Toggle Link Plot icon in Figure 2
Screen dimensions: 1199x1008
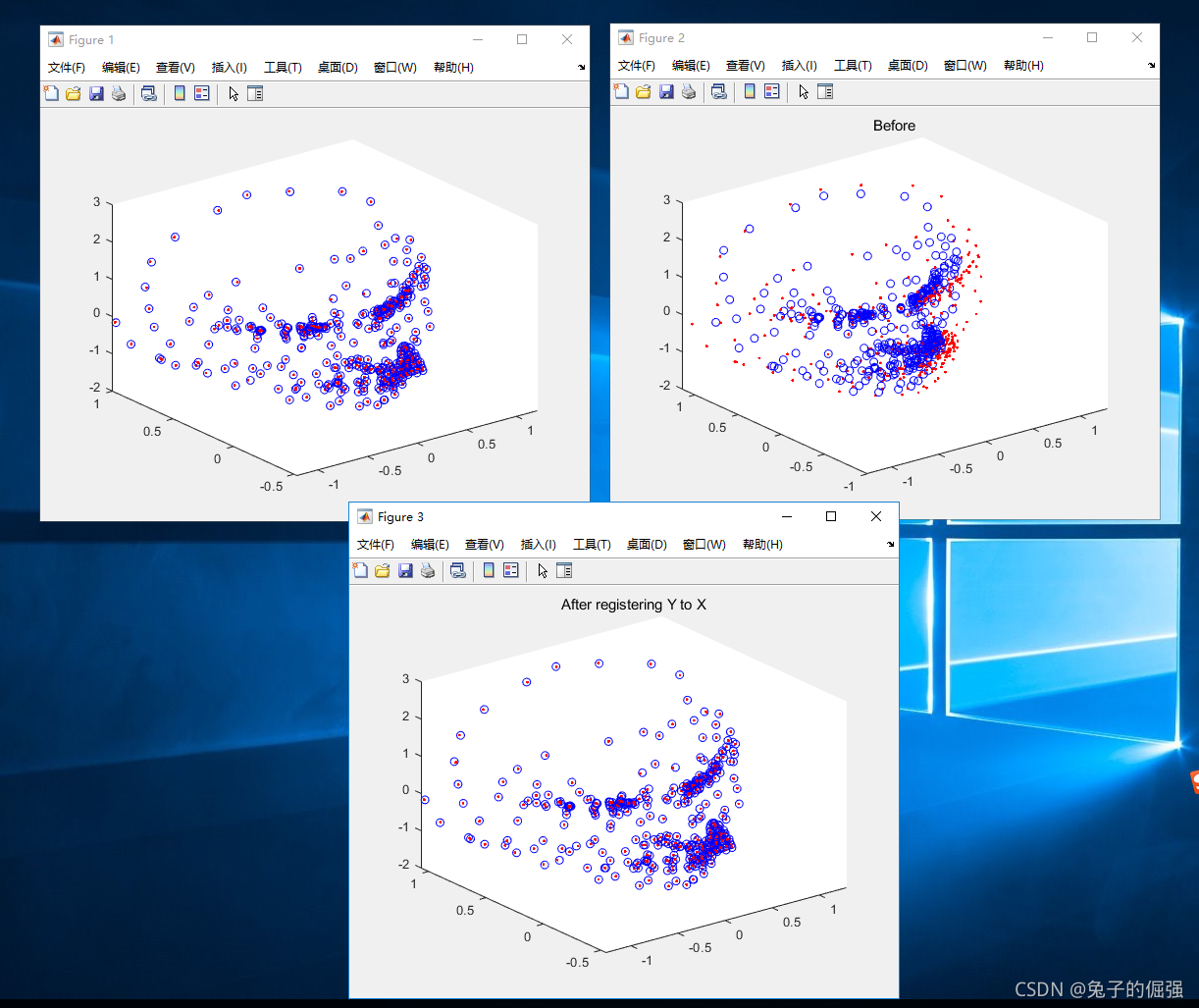click(x=719, y=91)
